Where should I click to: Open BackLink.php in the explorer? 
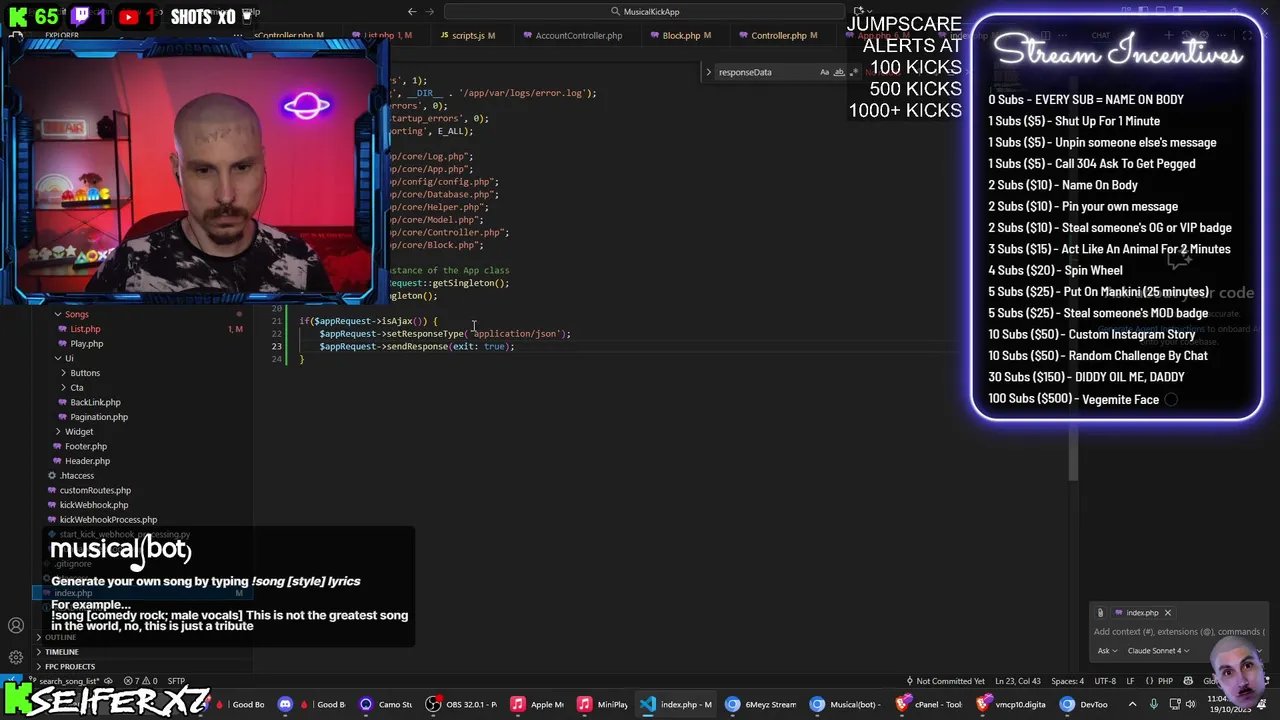pyautogui.click(x=95, y=402)
